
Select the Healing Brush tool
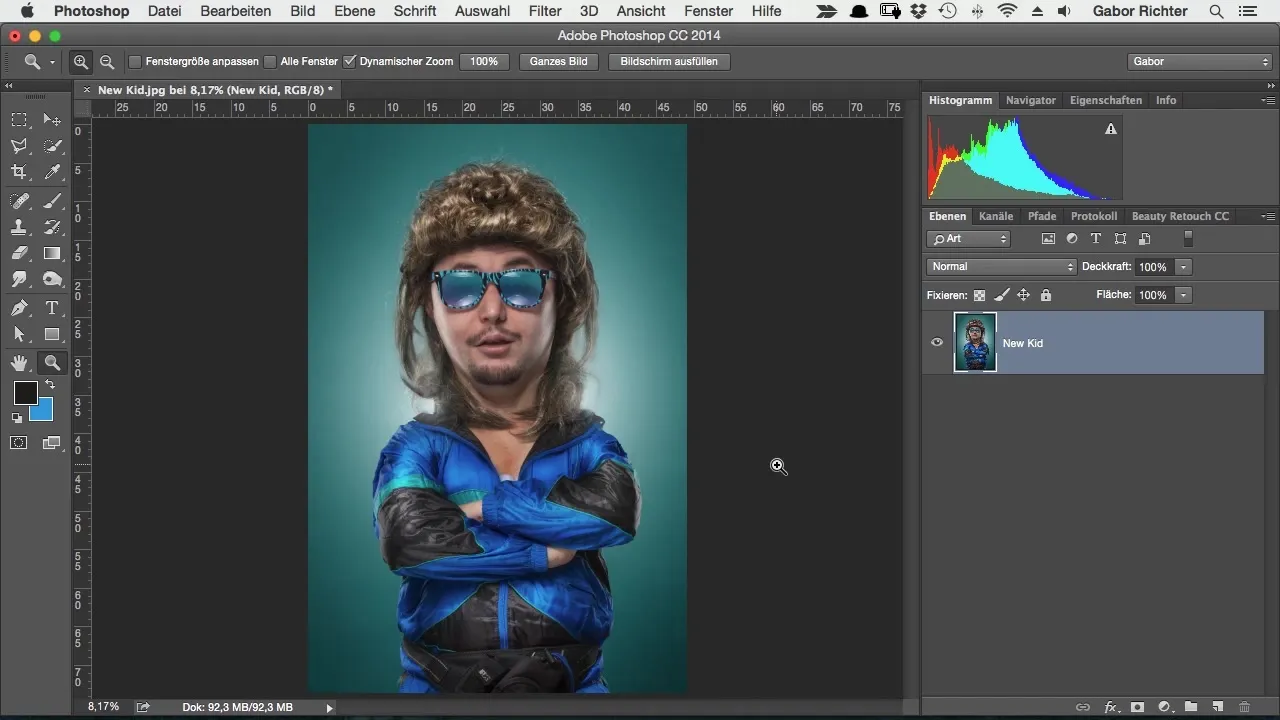pos(19,201)
